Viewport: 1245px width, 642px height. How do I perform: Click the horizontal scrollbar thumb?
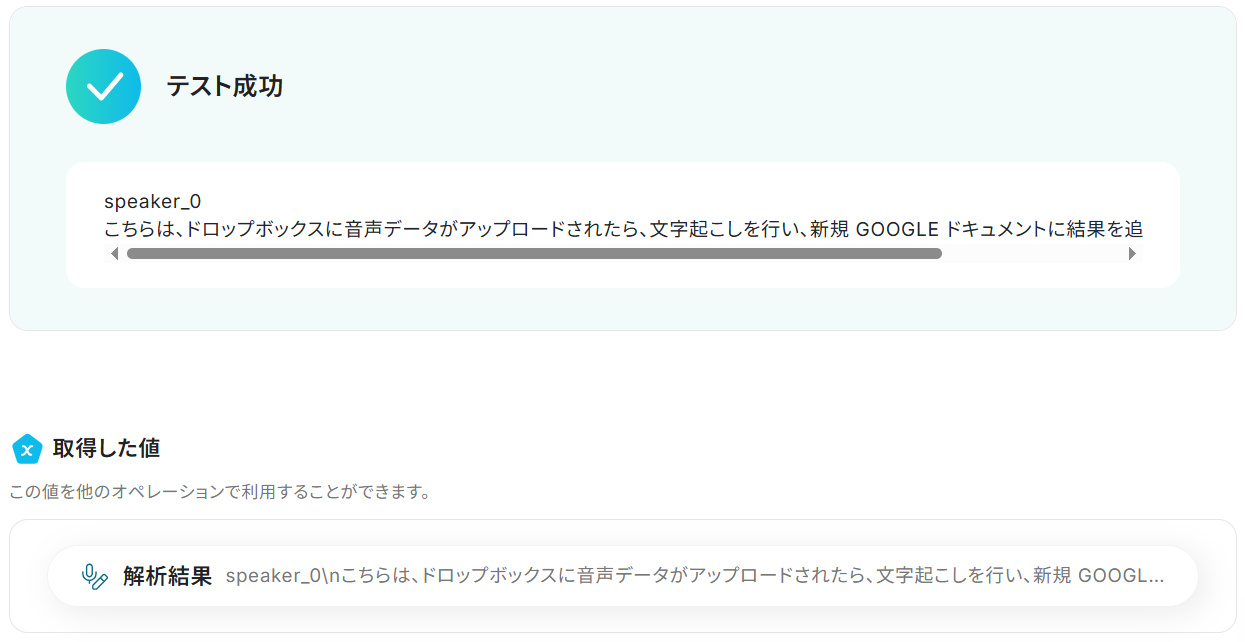click(x=534, y=254)
